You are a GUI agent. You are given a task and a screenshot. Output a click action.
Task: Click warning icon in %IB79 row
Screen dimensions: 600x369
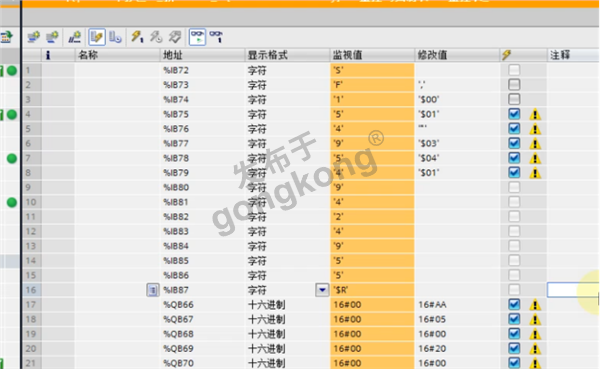tap(535, 173)
